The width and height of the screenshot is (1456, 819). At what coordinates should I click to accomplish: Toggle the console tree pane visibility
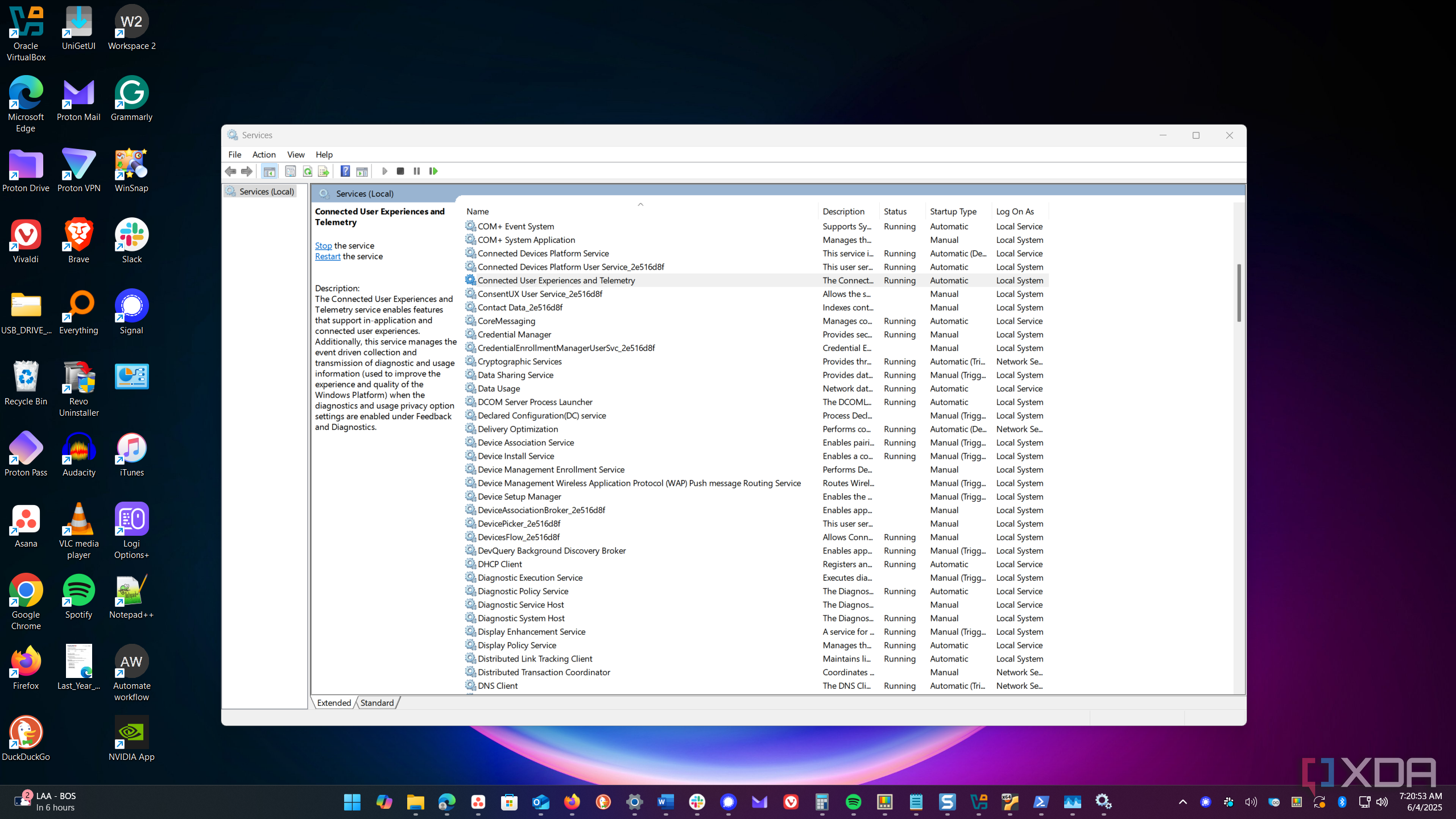pyautogui.click(x=269, y=171)
